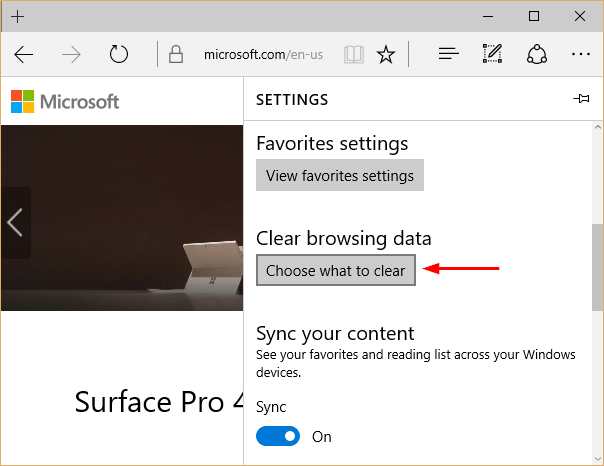604x466 pixels.
Task: Refresh the current page
Action: 119,55
